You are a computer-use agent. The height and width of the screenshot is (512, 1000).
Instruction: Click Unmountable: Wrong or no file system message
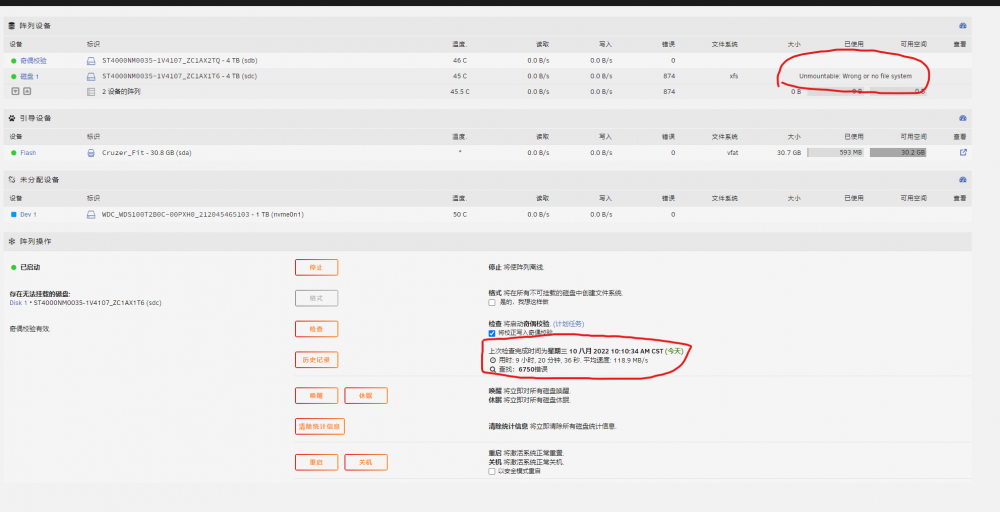click(x=855, y=76)
